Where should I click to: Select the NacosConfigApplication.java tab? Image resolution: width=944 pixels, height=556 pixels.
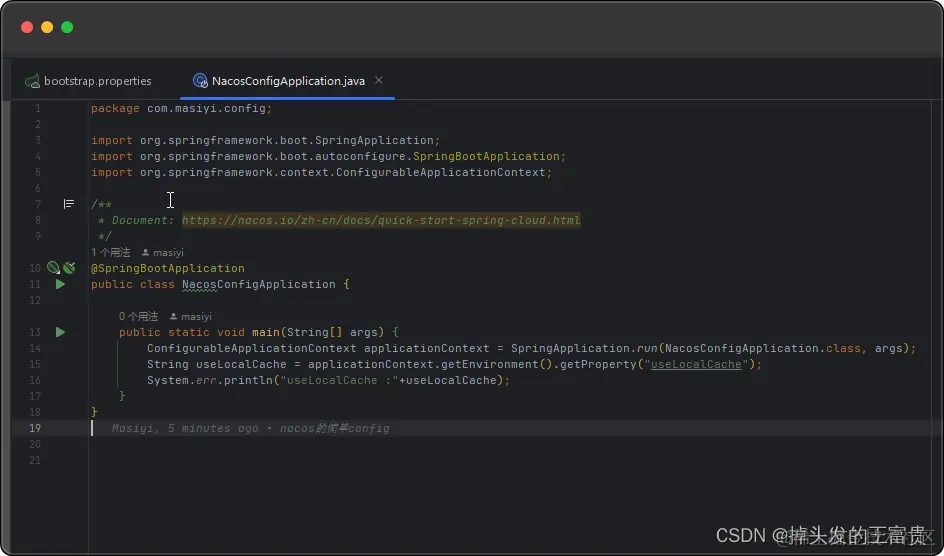pyautogui.click(x=288, y=81)
